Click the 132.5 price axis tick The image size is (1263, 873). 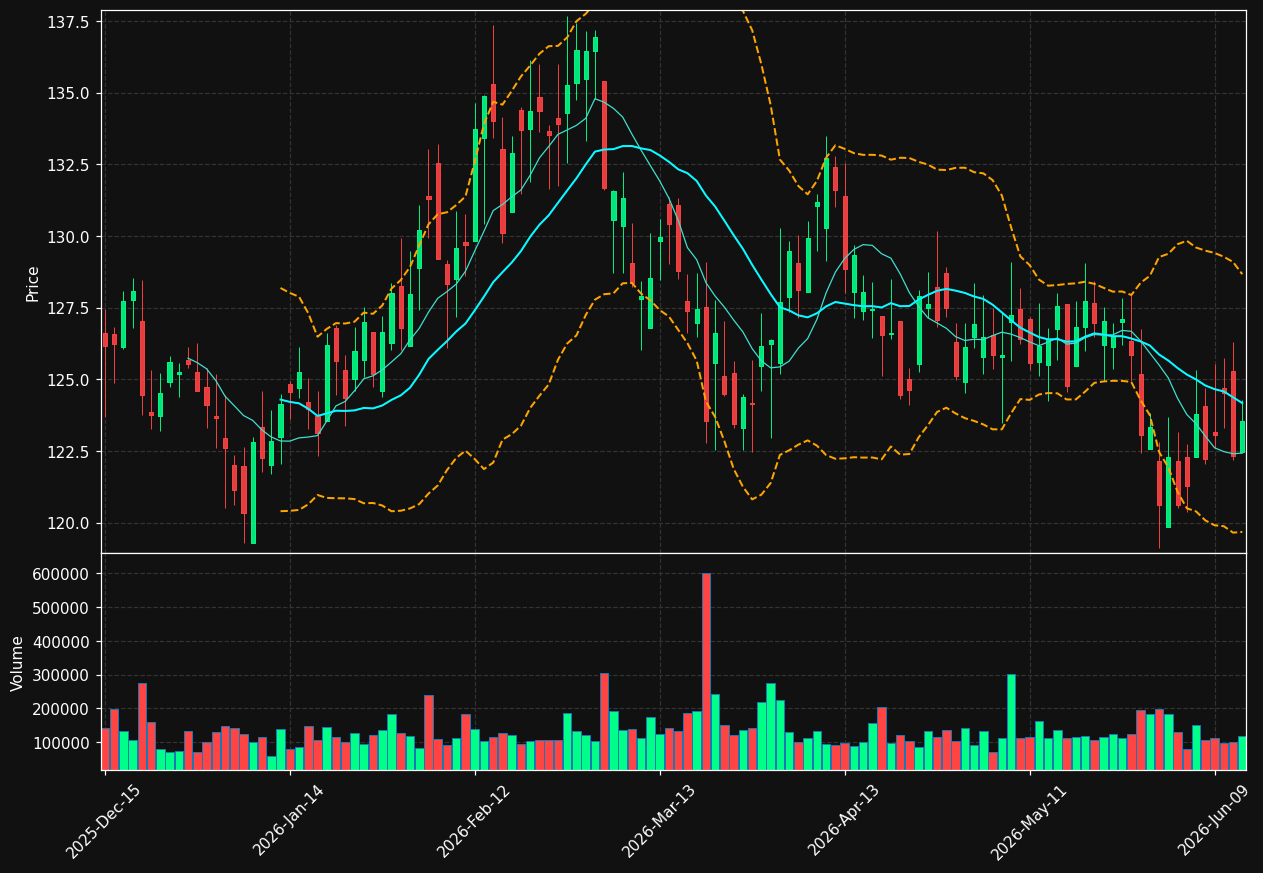pyautogui.click(x=67, y=165)
